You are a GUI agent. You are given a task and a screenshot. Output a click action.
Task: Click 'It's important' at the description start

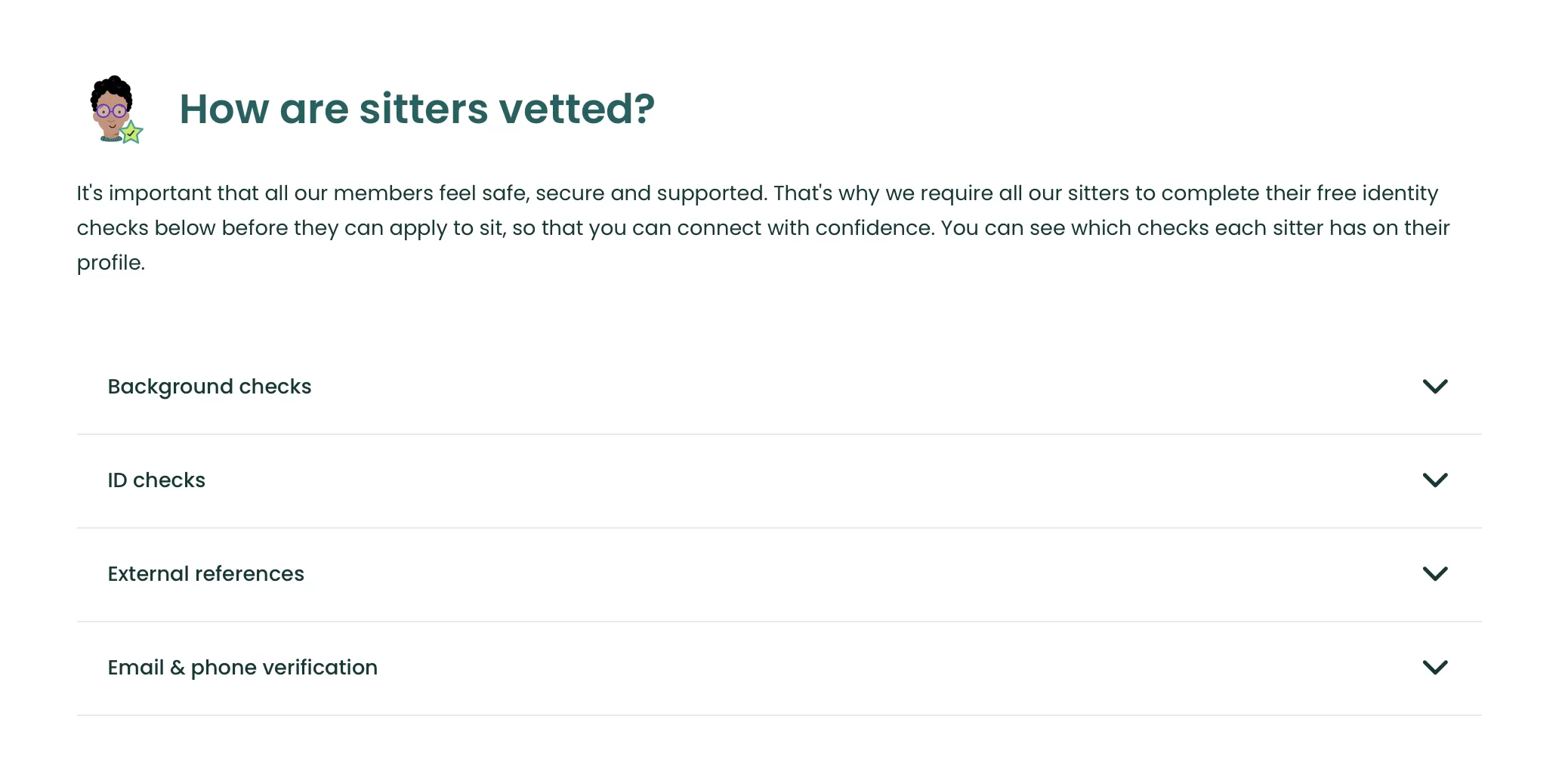click(144, 193)
